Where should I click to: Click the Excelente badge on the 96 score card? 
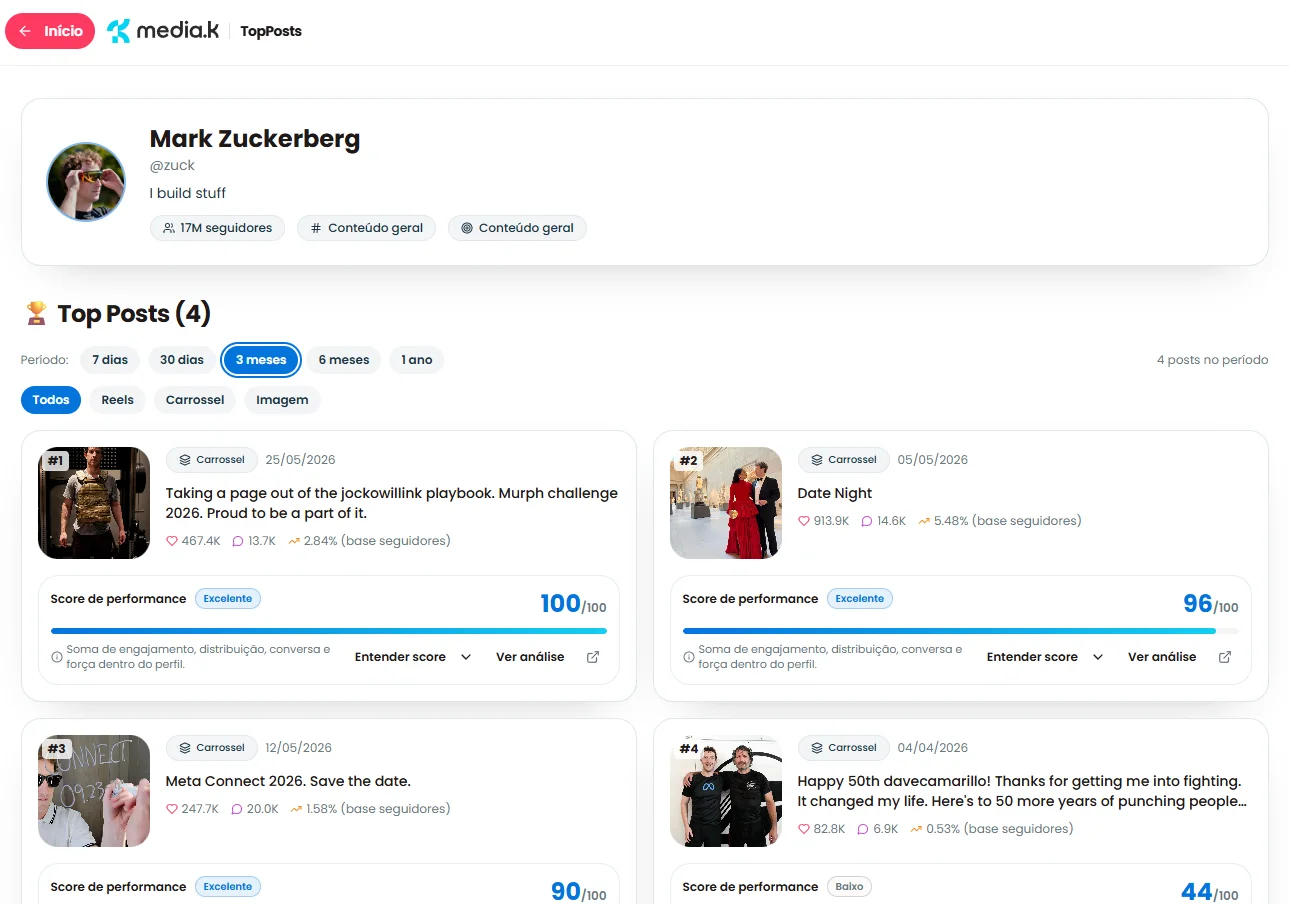tap(860, 599)
